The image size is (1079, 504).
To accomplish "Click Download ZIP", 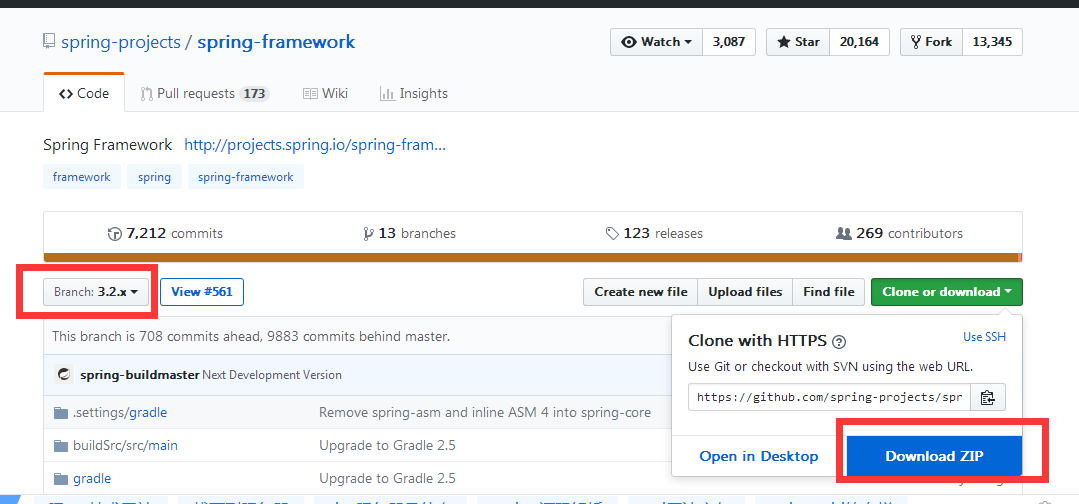I will click(x=934, y=456).
